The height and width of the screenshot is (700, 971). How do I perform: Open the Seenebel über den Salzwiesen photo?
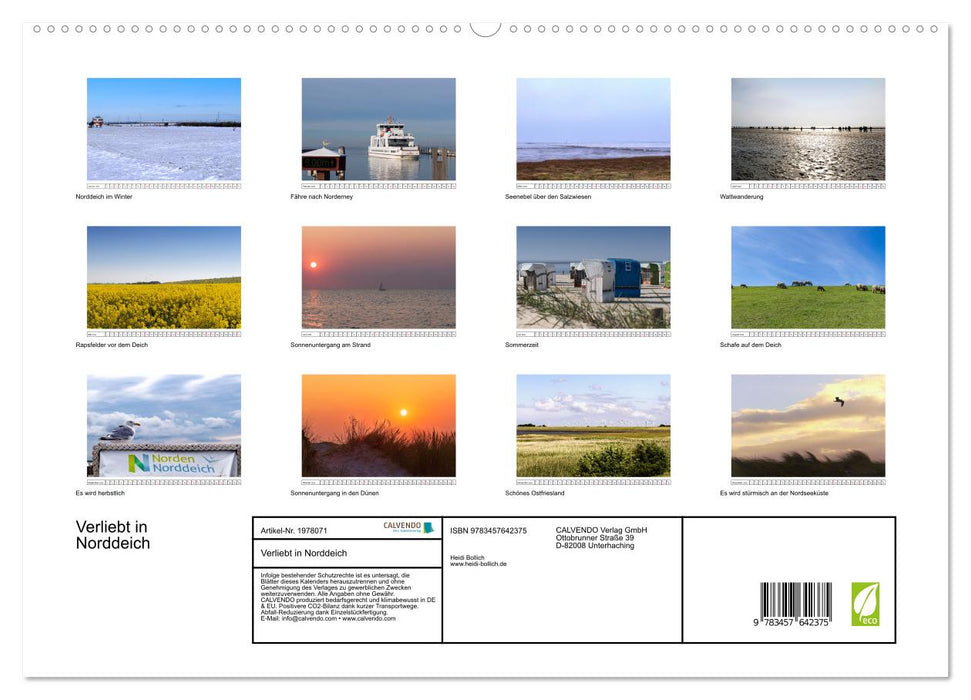click(x=593, y=129)
